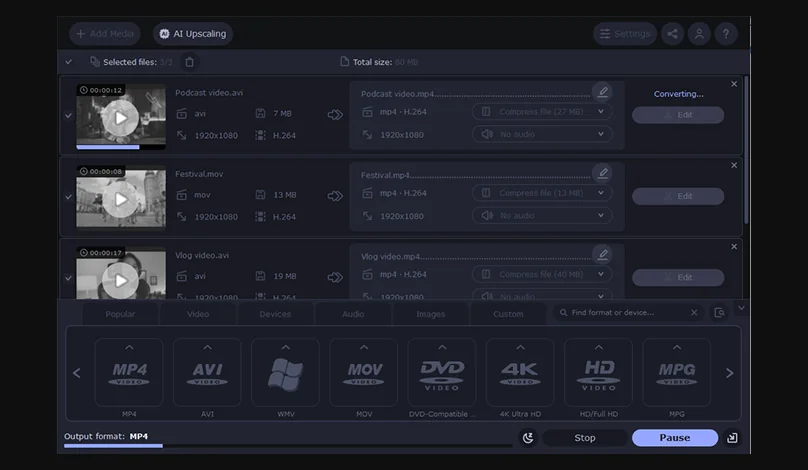The width and height of the screenshot is (808, 470).
Task: Select the MOV video format icon
Action: click(364, 372)
